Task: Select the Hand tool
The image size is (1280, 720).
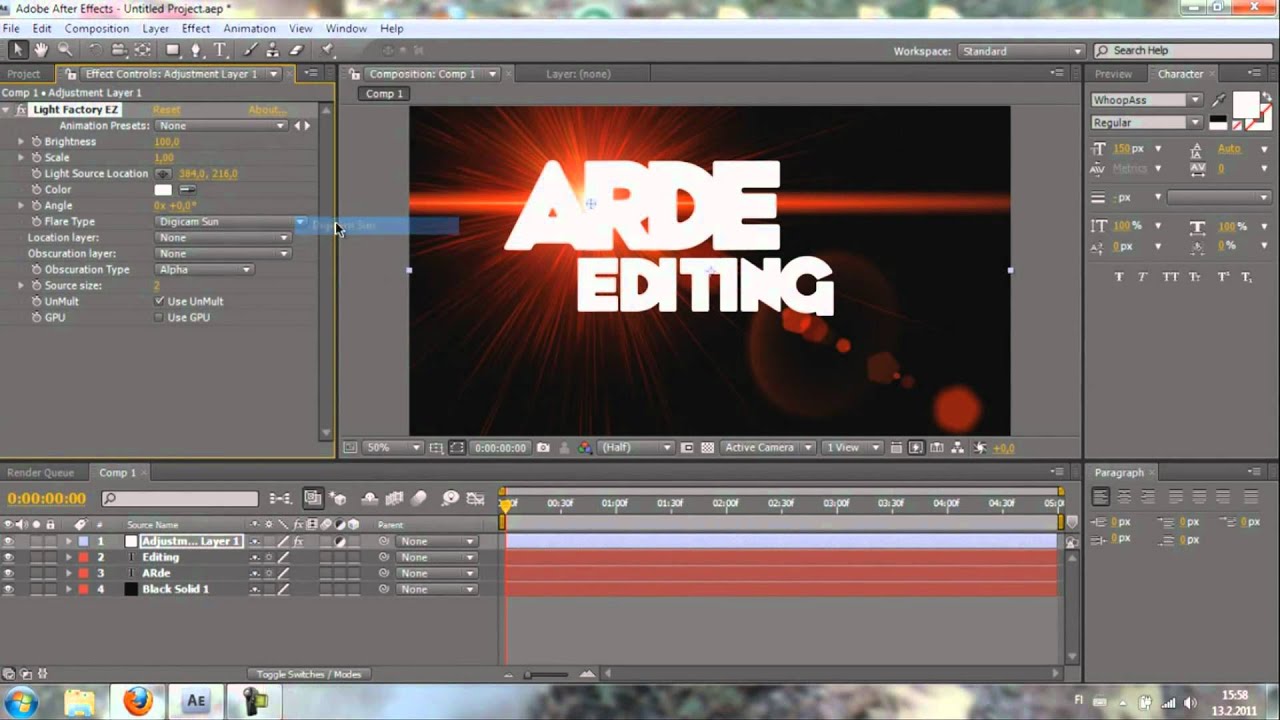Action: point(41,50)
